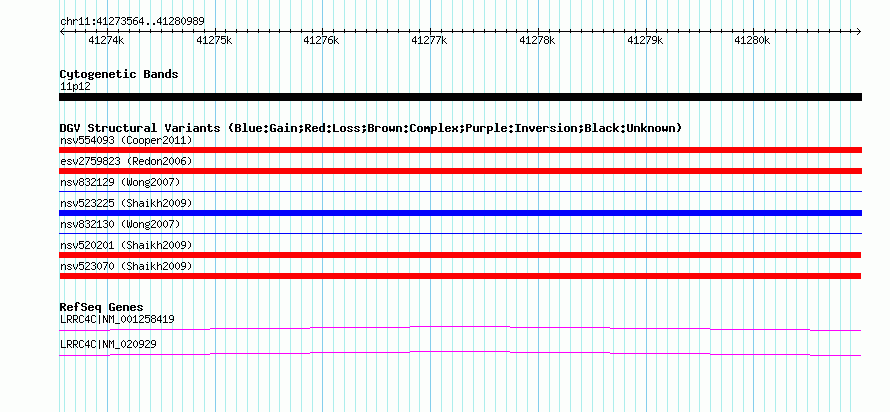The height and width of the screenshot is (412, 890).
Task: Click the DGV Structural Variants track title
Action: (371, 128)
